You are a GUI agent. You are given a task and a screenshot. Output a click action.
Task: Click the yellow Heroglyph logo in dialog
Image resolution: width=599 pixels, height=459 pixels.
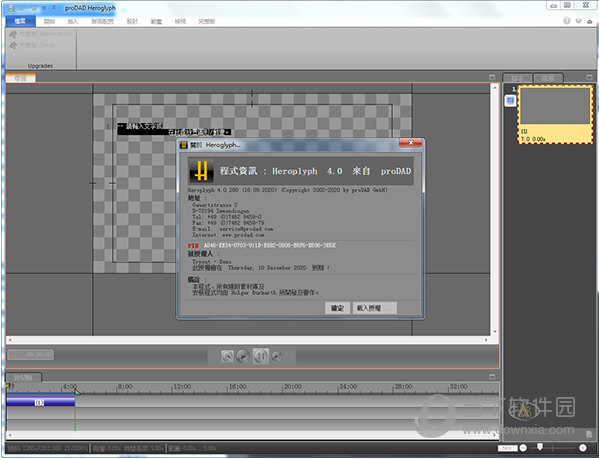201,171
